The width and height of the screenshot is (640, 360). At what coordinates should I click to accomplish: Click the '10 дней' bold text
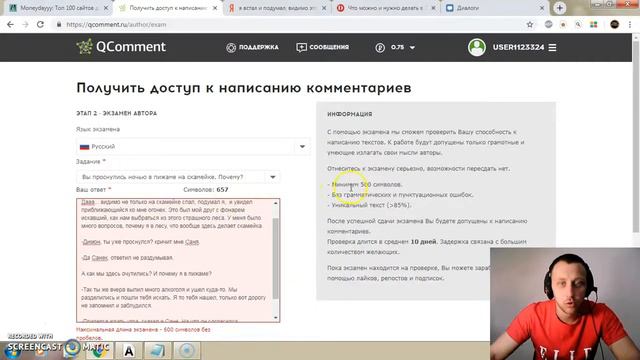coord(423,242)
